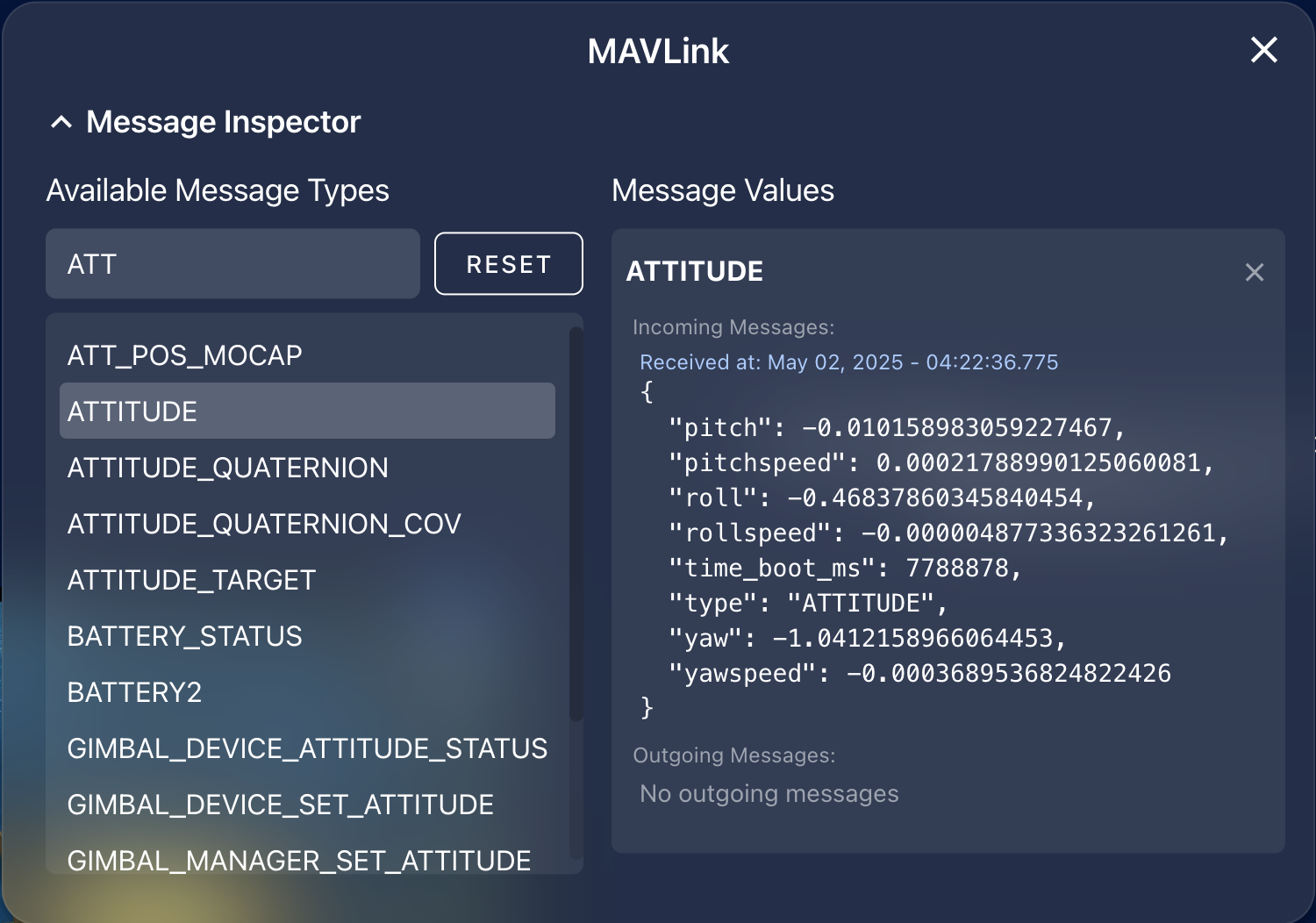Click the Message Inspector chevron icon
This screenshot has width=1316, height=923.
tap(61, 122)
